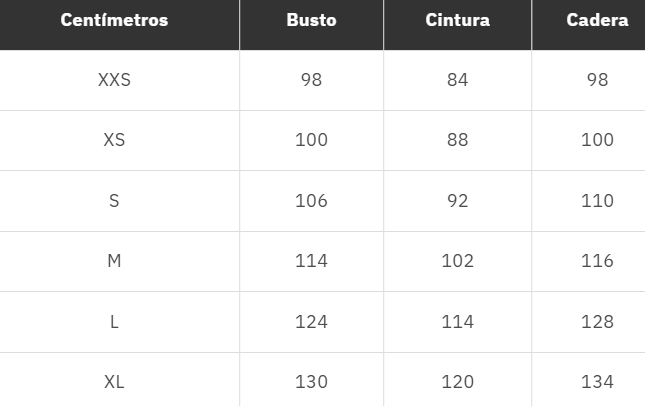Click the Busto column header
The height and width of the screenshot is (406, 645).
(x=311, y=21)
